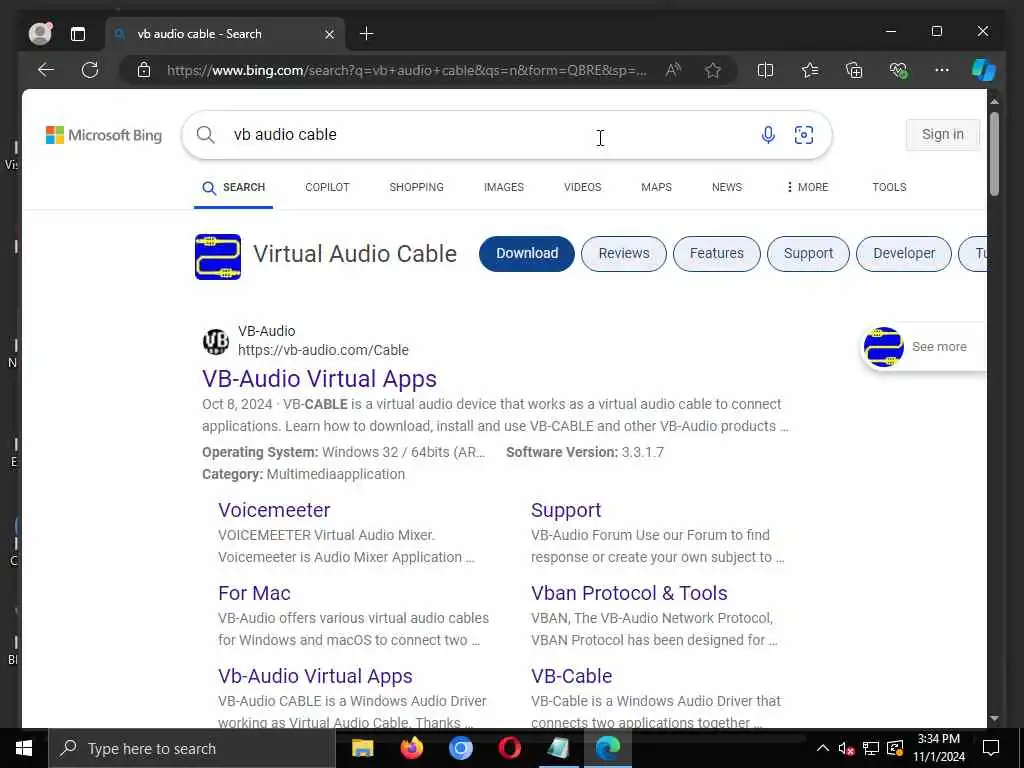Refresh the Bing search page

pyautogui.click(x=90, y=70)
